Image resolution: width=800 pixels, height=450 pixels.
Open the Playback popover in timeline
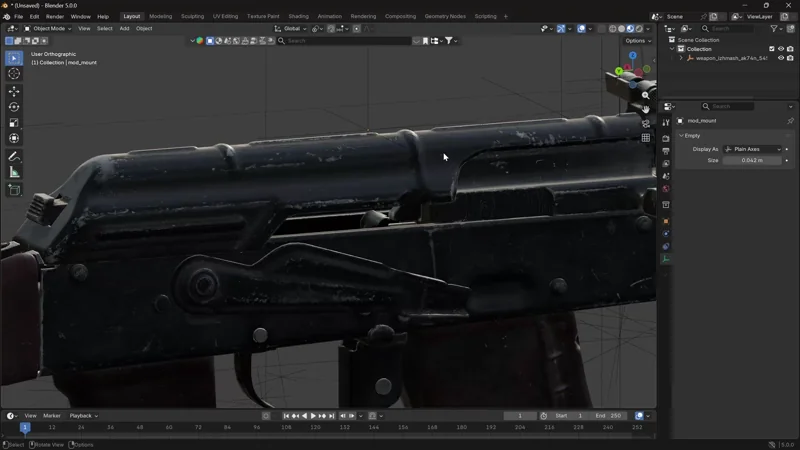pos(82,416)
